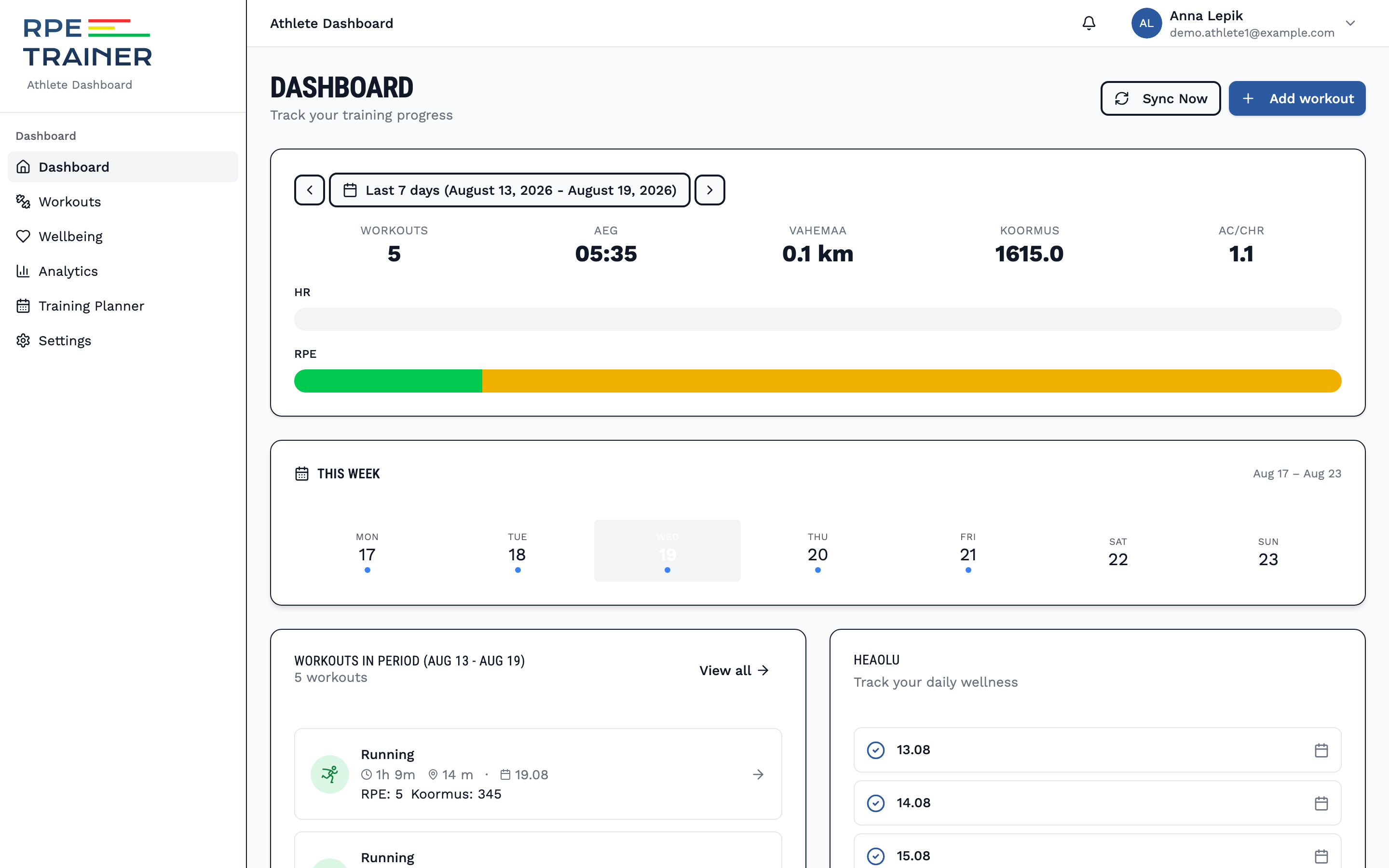This screenshot has width=1389, height=868.
Task: Open the 19.08 Running workout arrow
Action: point(758,774)
